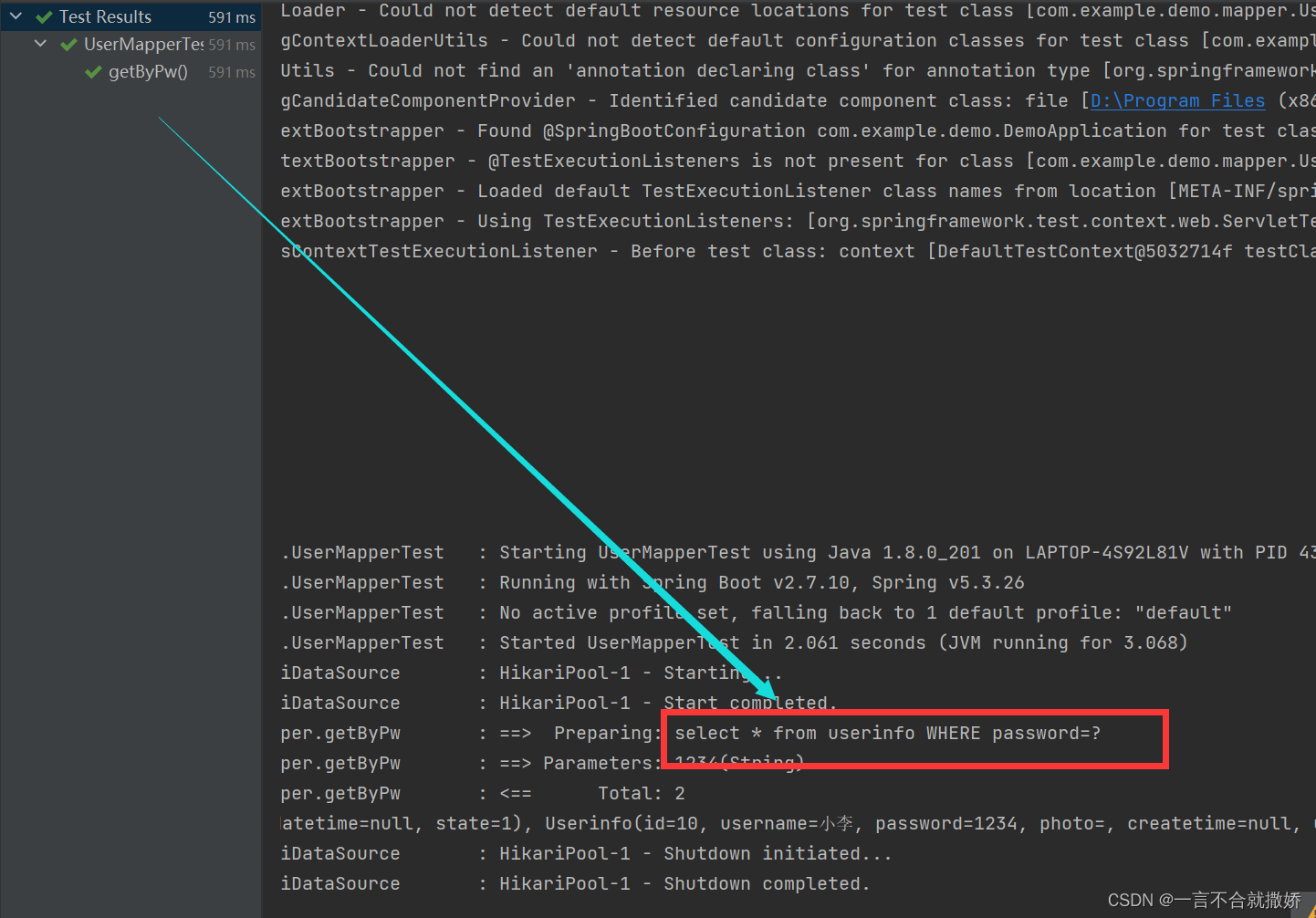
Task: Click the passed-test check icon next to UserMapperTest
Action: (x=68, y=43)
